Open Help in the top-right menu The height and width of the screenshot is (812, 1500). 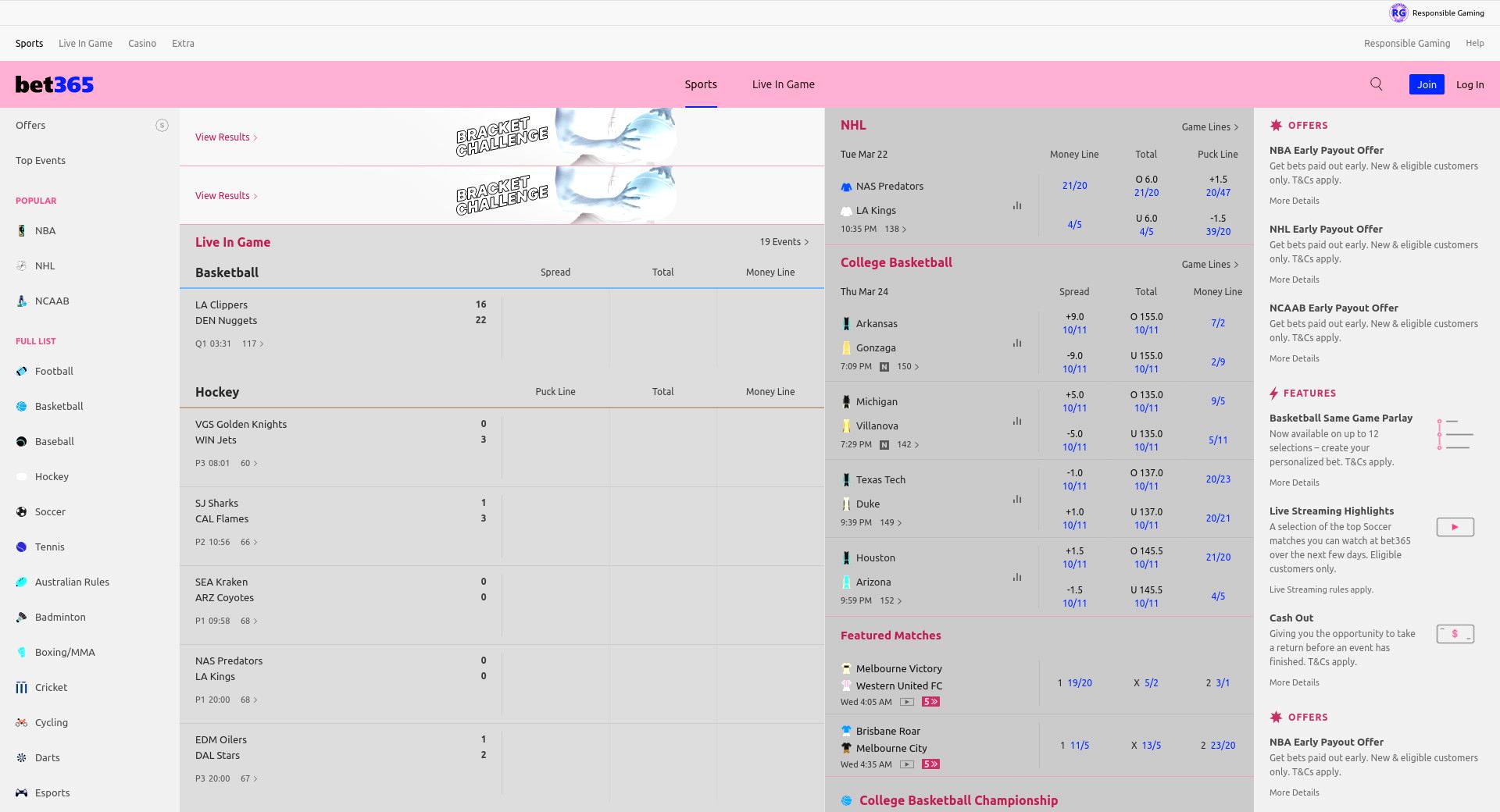[1475, 43]
